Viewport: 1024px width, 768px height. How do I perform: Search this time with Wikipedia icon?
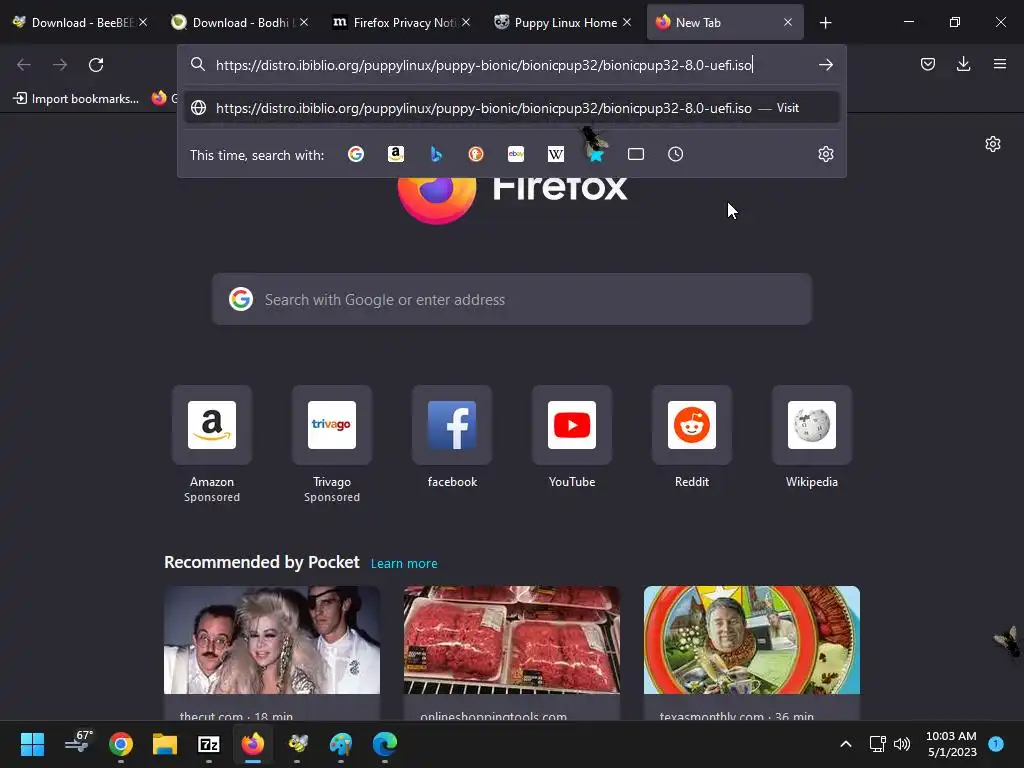point(556,154)
